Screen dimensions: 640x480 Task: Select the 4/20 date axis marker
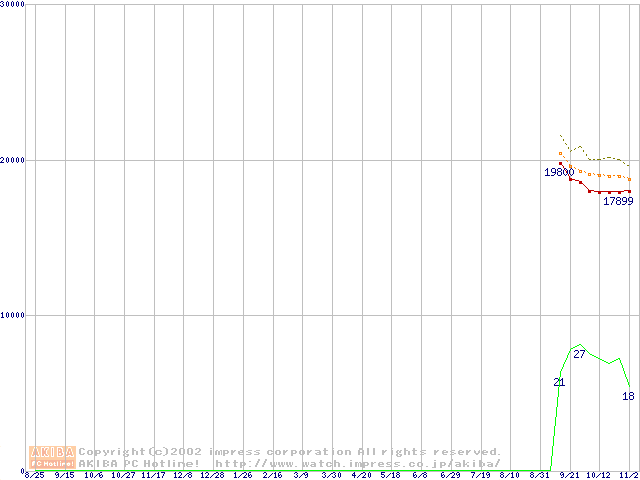[360, 475]
